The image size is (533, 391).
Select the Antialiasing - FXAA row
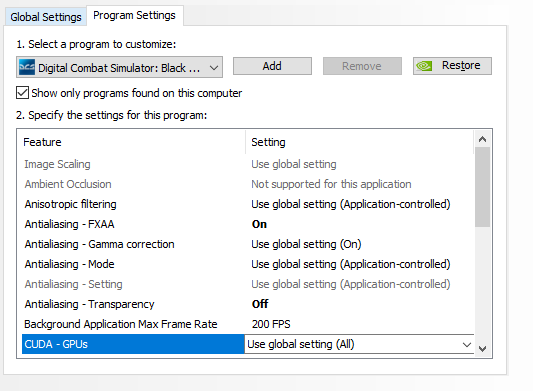click(x=248, y=224)
